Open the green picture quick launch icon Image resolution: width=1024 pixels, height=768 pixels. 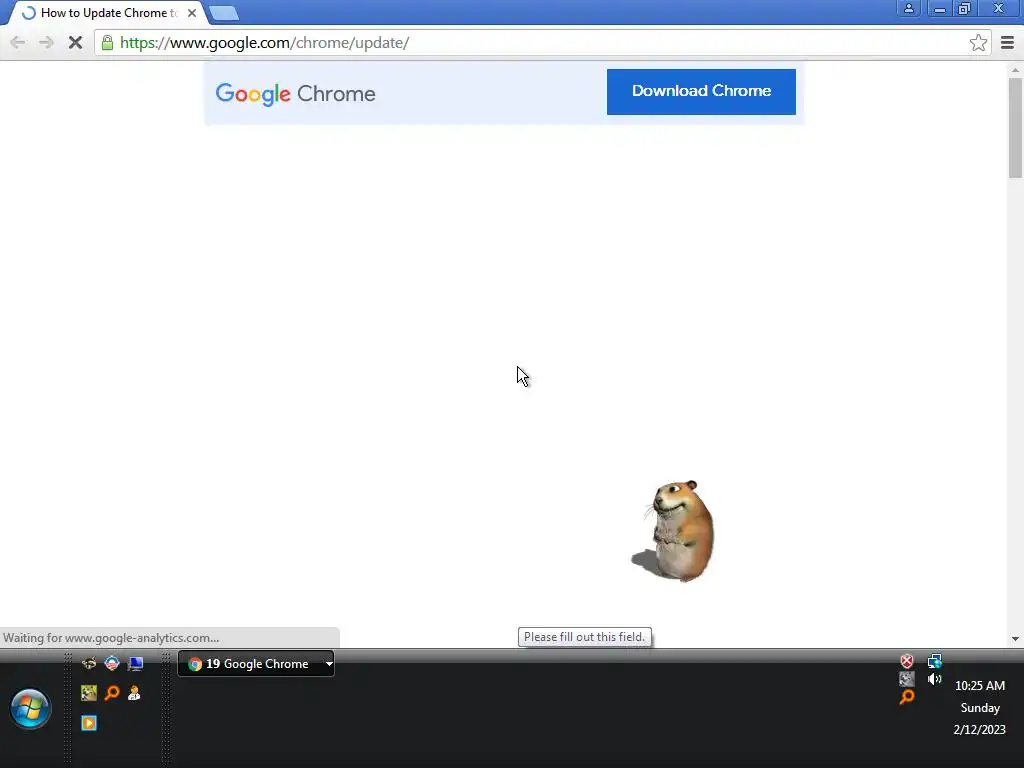(x=89, y=693)
